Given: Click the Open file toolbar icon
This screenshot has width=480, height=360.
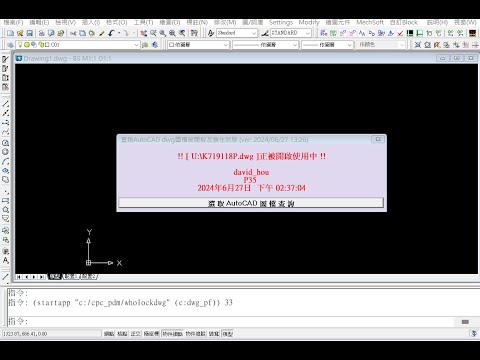Looking at the screenshot, I should pyautogui.click(x=20, y=33).
